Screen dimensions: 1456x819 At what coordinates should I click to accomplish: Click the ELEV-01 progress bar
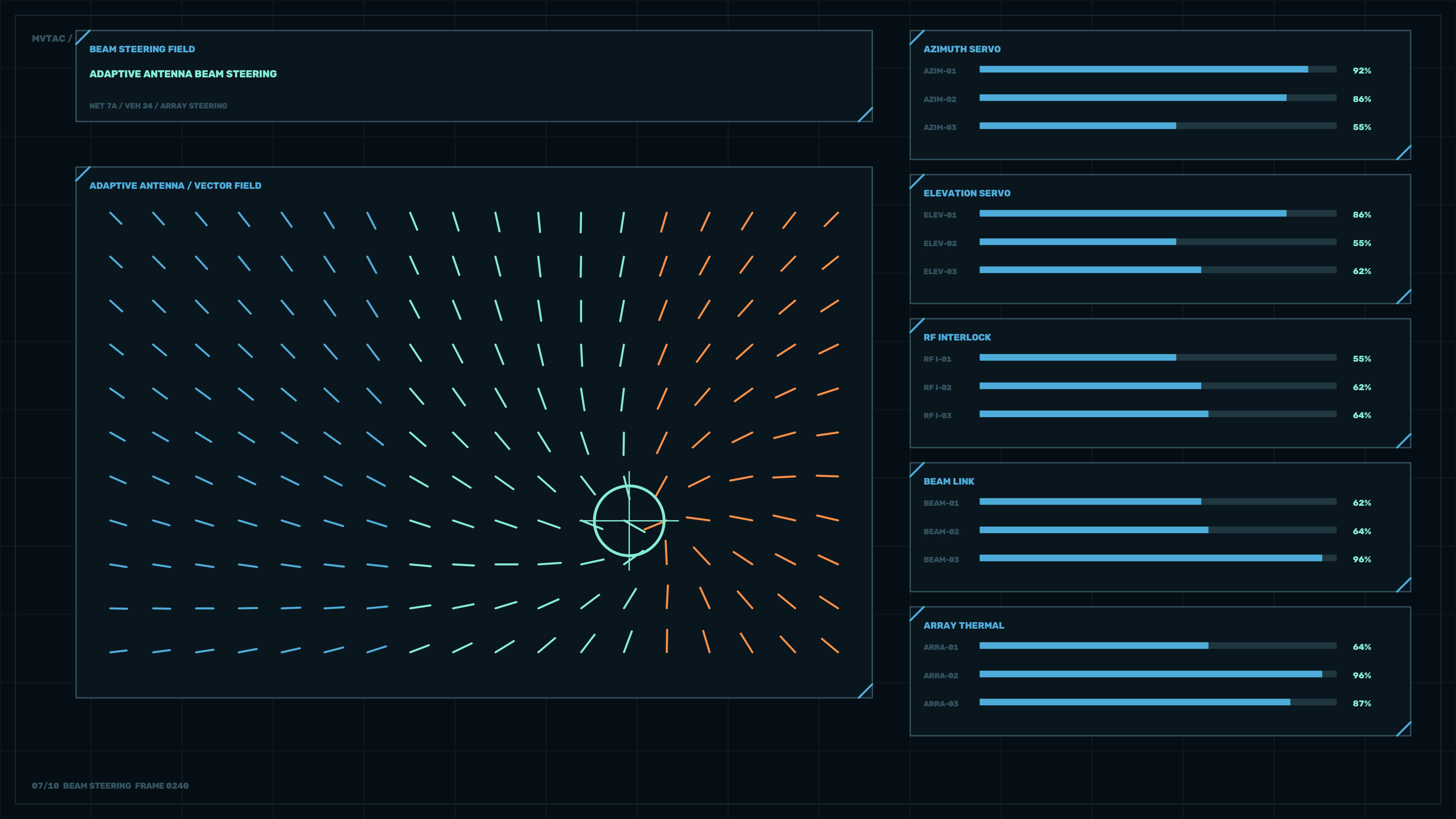coord(1158,213)
